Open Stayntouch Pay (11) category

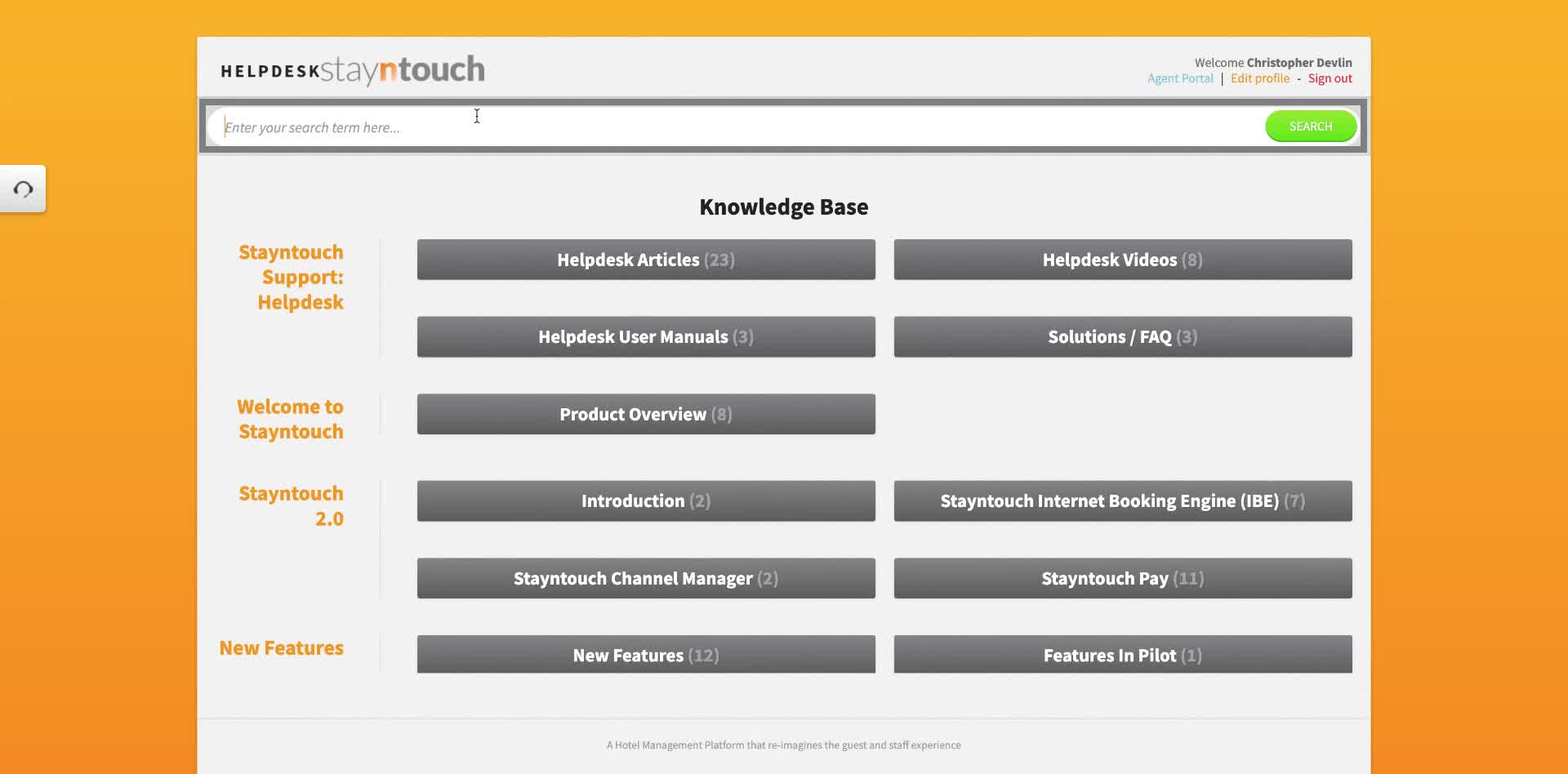tap(1123, 578)
